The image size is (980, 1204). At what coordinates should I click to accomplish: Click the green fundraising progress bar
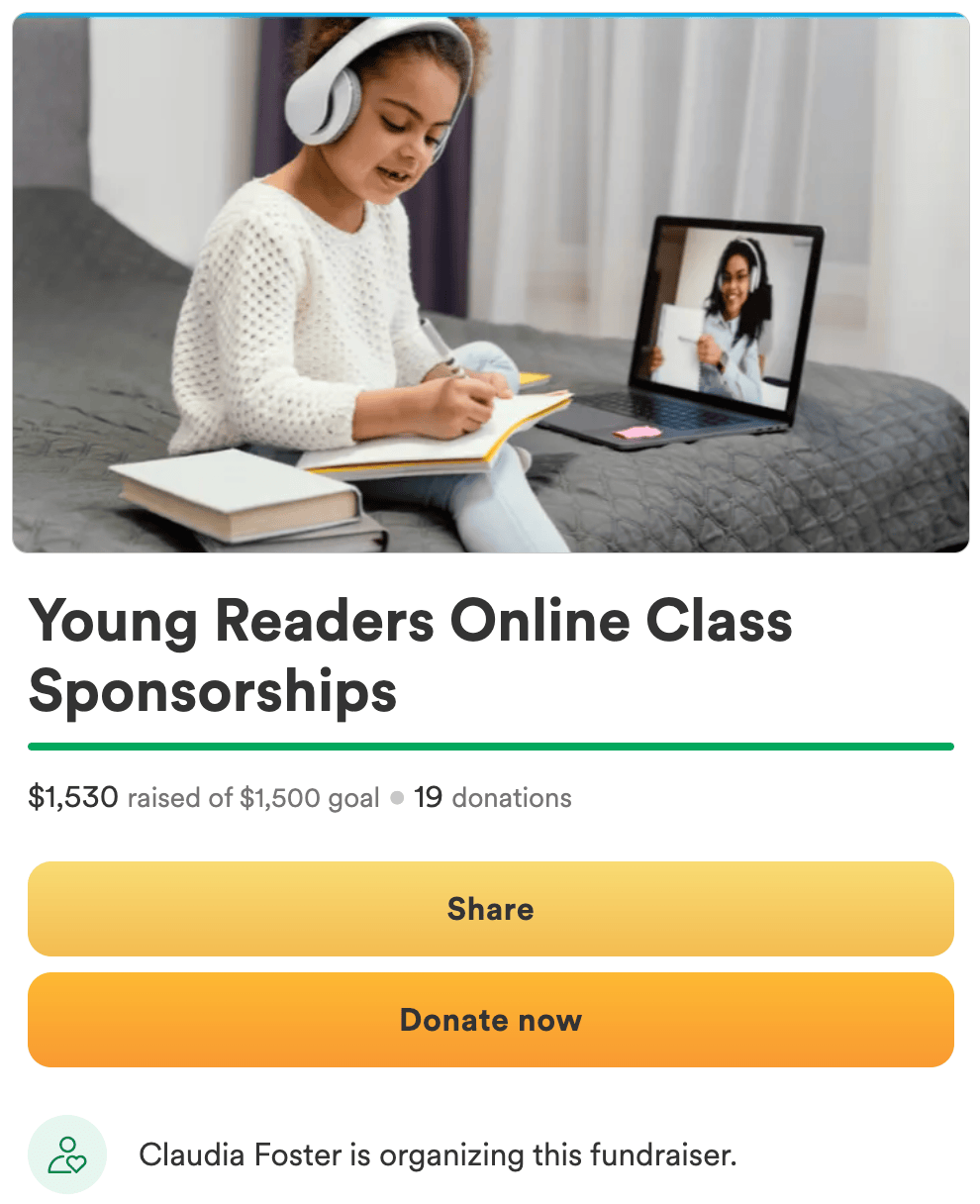click(491, 747)
